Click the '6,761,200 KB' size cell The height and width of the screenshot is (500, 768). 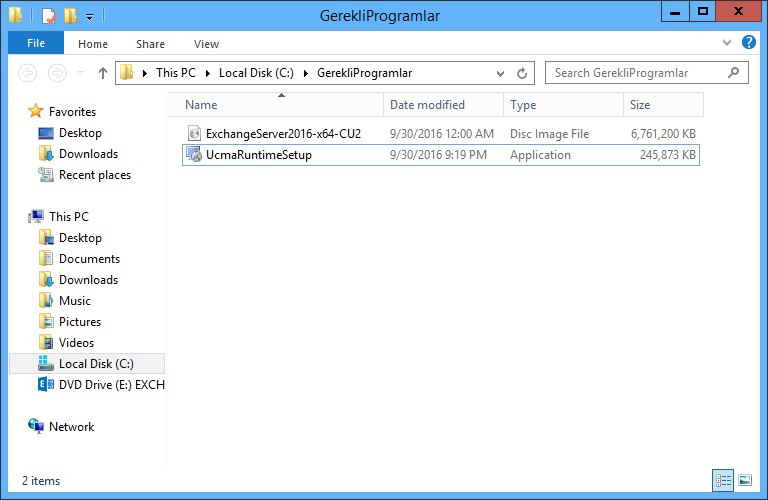click(663, 134)
